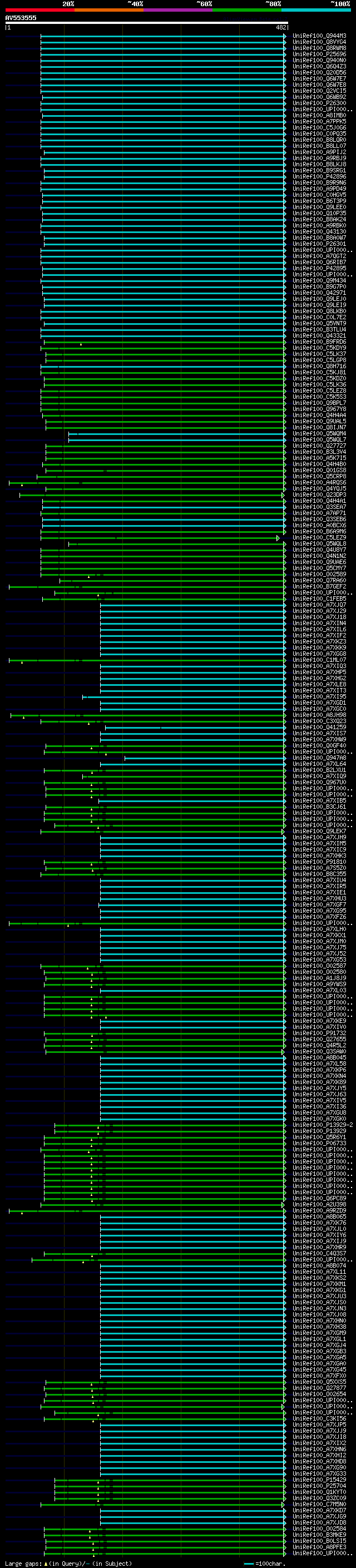Choose the UniRef100_Q10P35 hit
356x1568 pixels.
pyautogui.click(x=319, y=213)
